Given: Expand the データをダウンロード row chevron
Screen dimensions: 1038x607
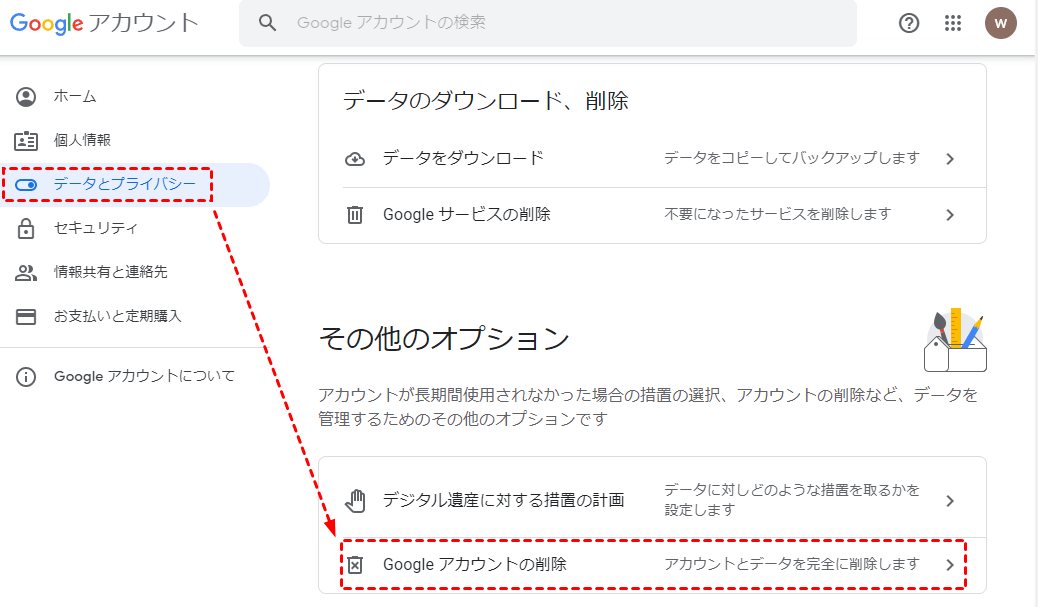Looking at the screenshot, I should click(x=950, y=159).
